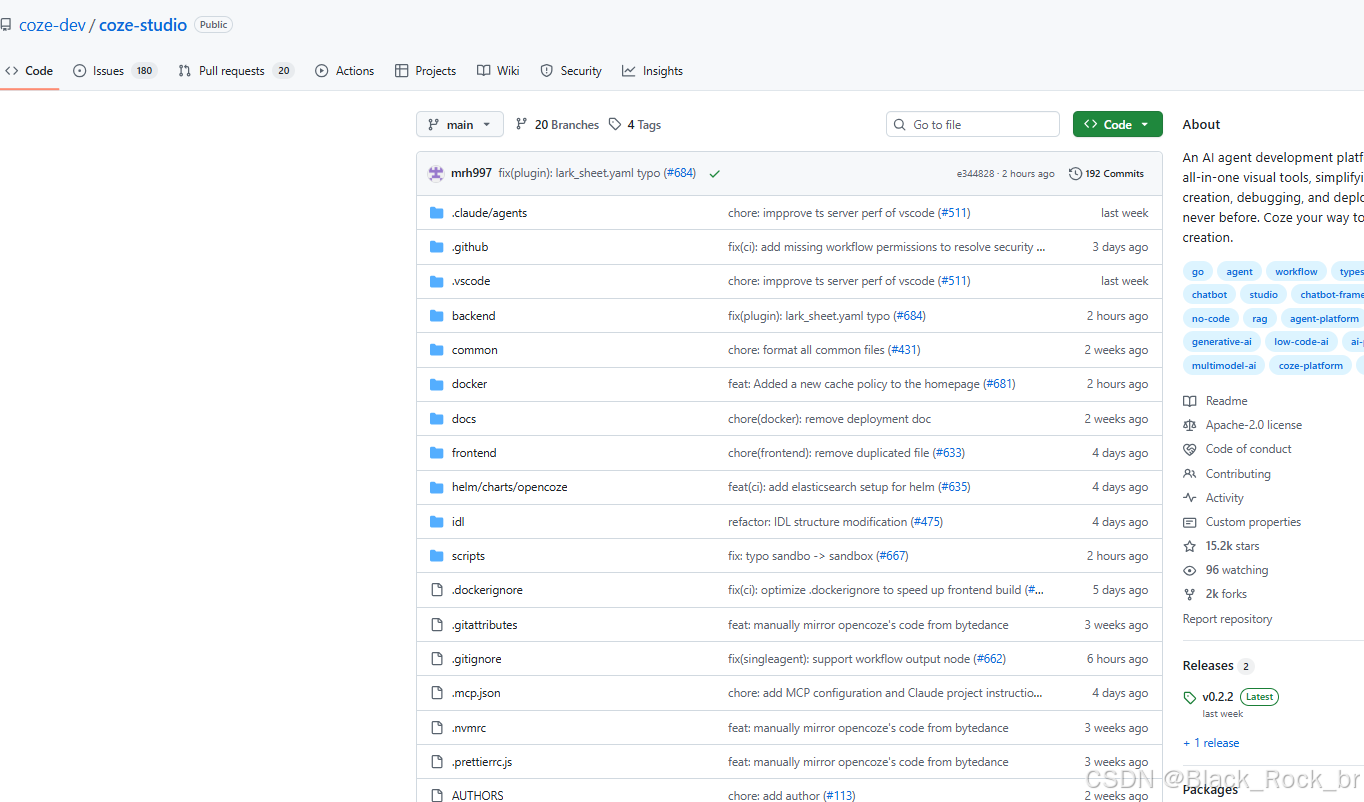
Task: Switch to the Issues tab
Action: (115, 71)
